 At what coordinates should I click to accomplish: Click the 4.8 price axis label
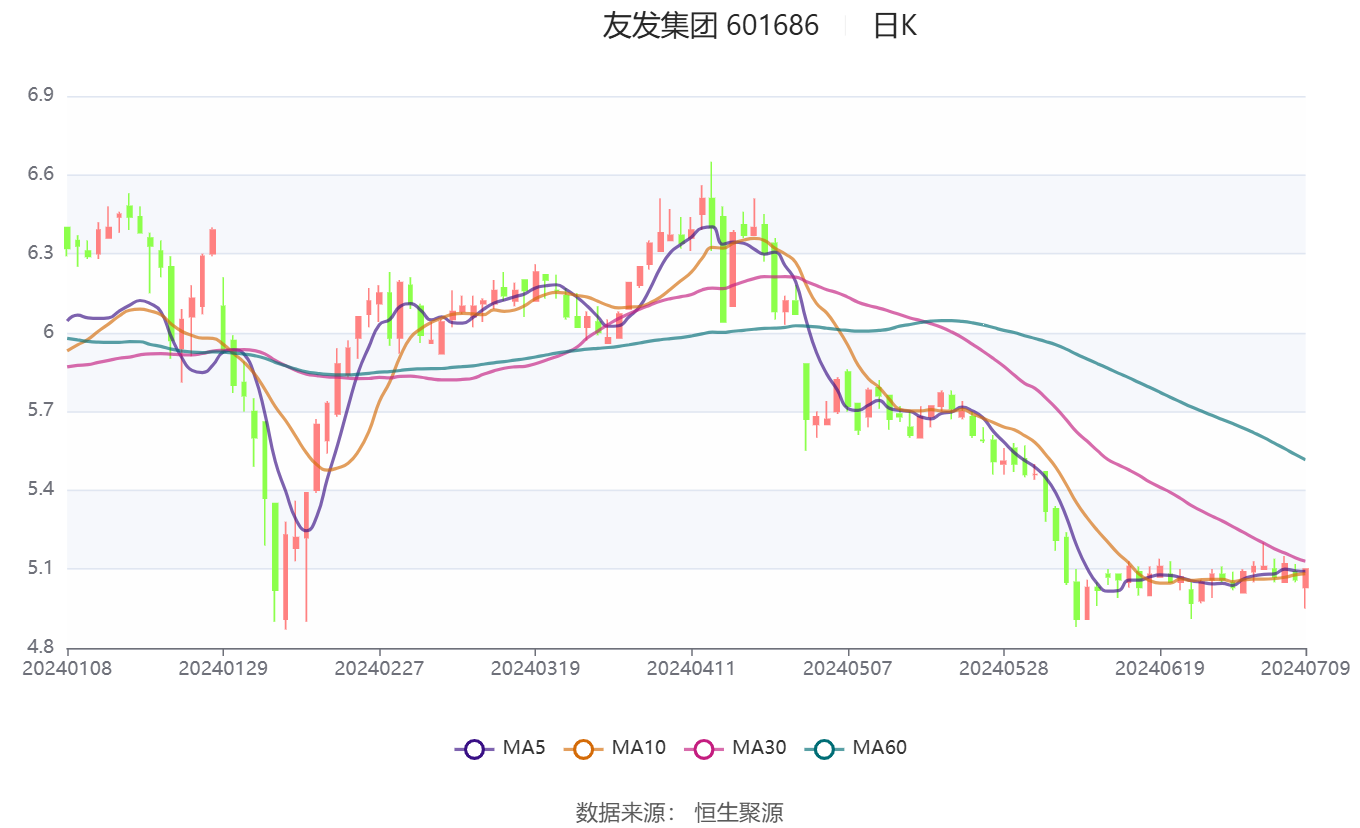coord(40,647)
